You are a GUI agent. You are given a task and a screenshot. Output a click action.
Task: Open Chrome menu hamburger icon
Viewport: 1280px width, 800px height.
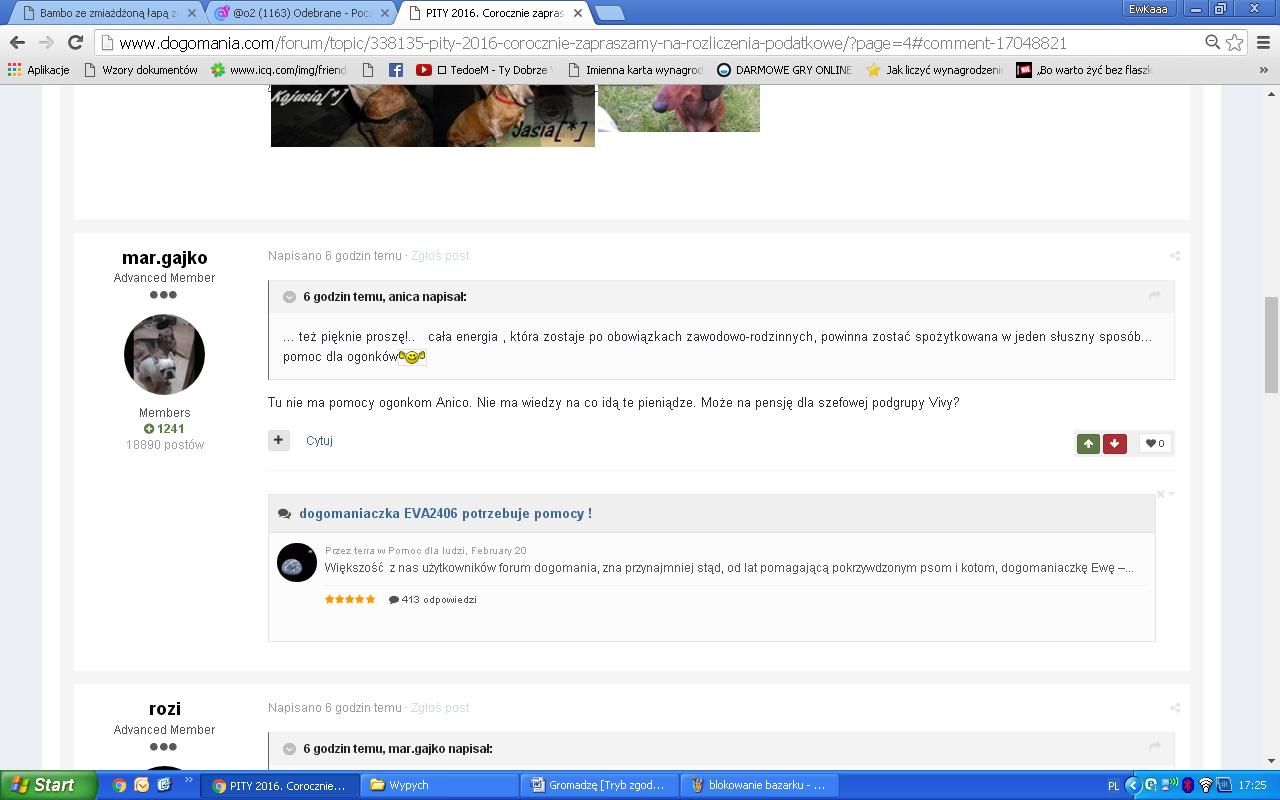click(1263, 42)
